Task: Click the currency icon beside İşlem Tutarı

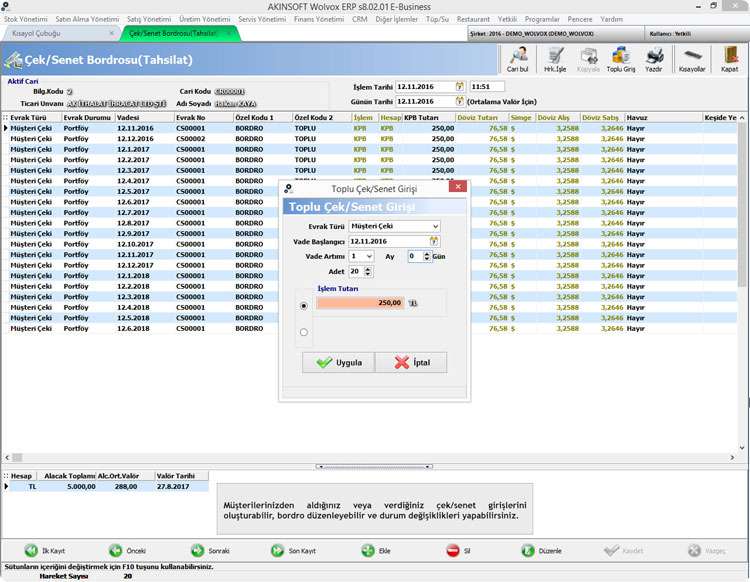Action: coord(413,303)
